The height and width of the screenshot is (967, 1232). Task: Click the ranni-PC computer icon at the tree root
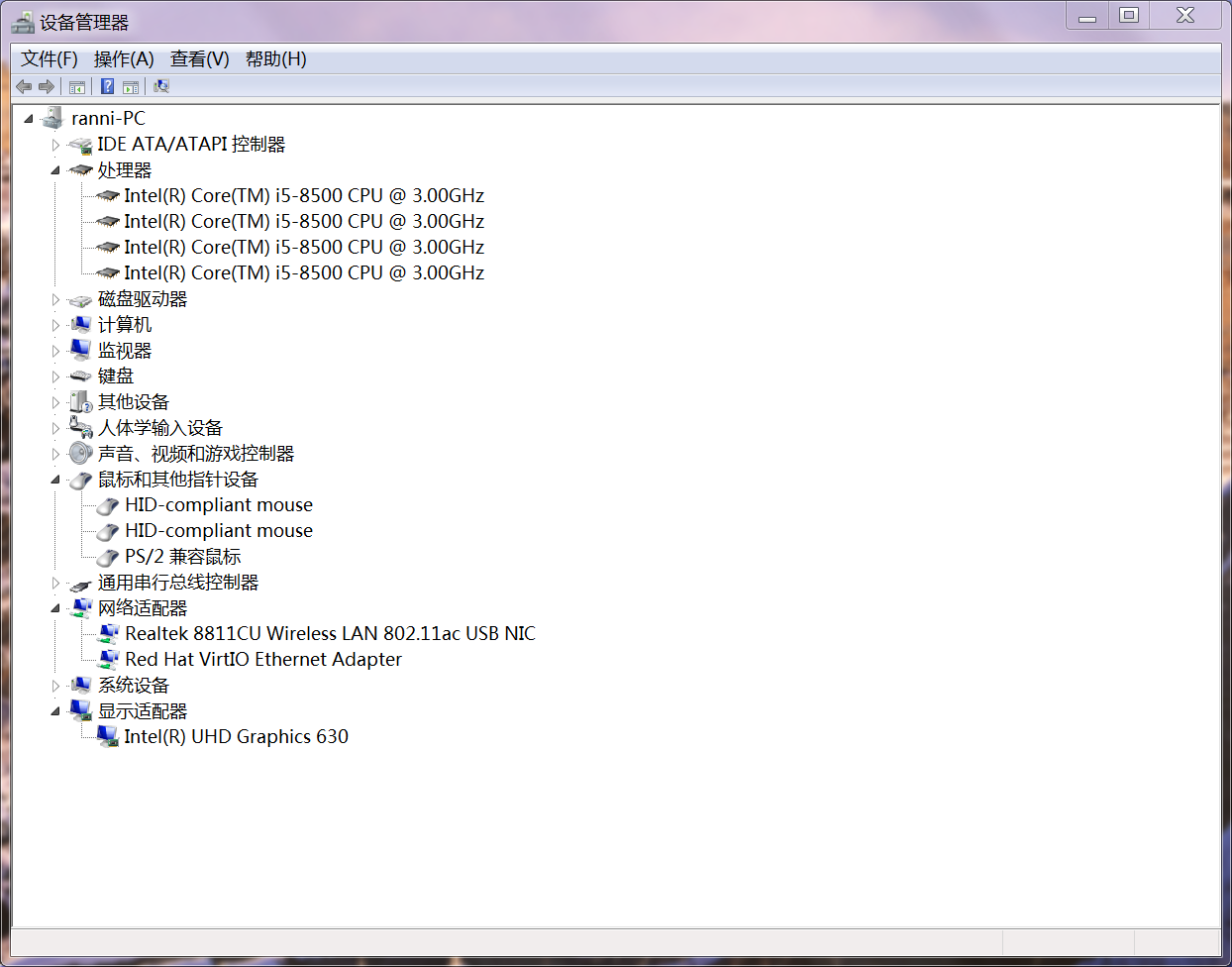coord(51,118)
